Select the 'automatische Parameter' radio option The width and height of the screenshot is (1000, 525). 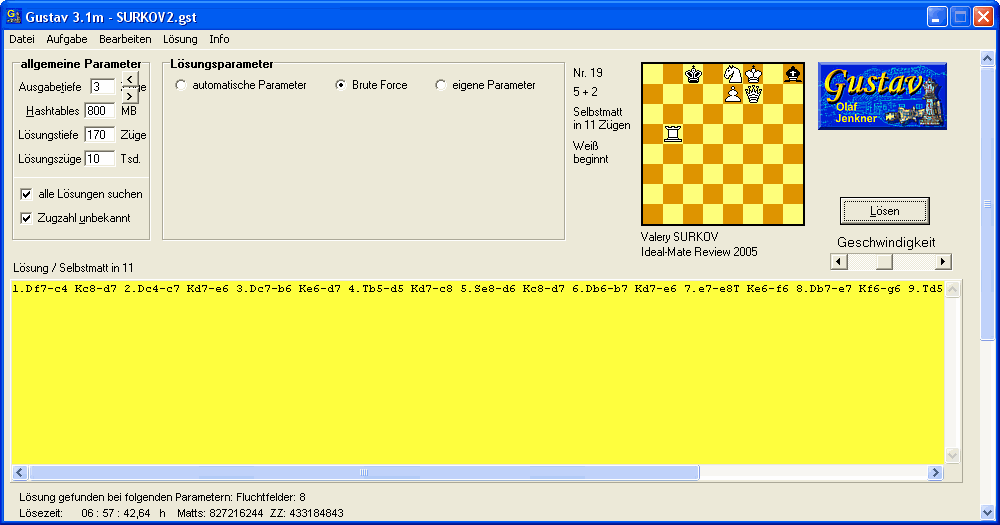click(x=181, y=86)
